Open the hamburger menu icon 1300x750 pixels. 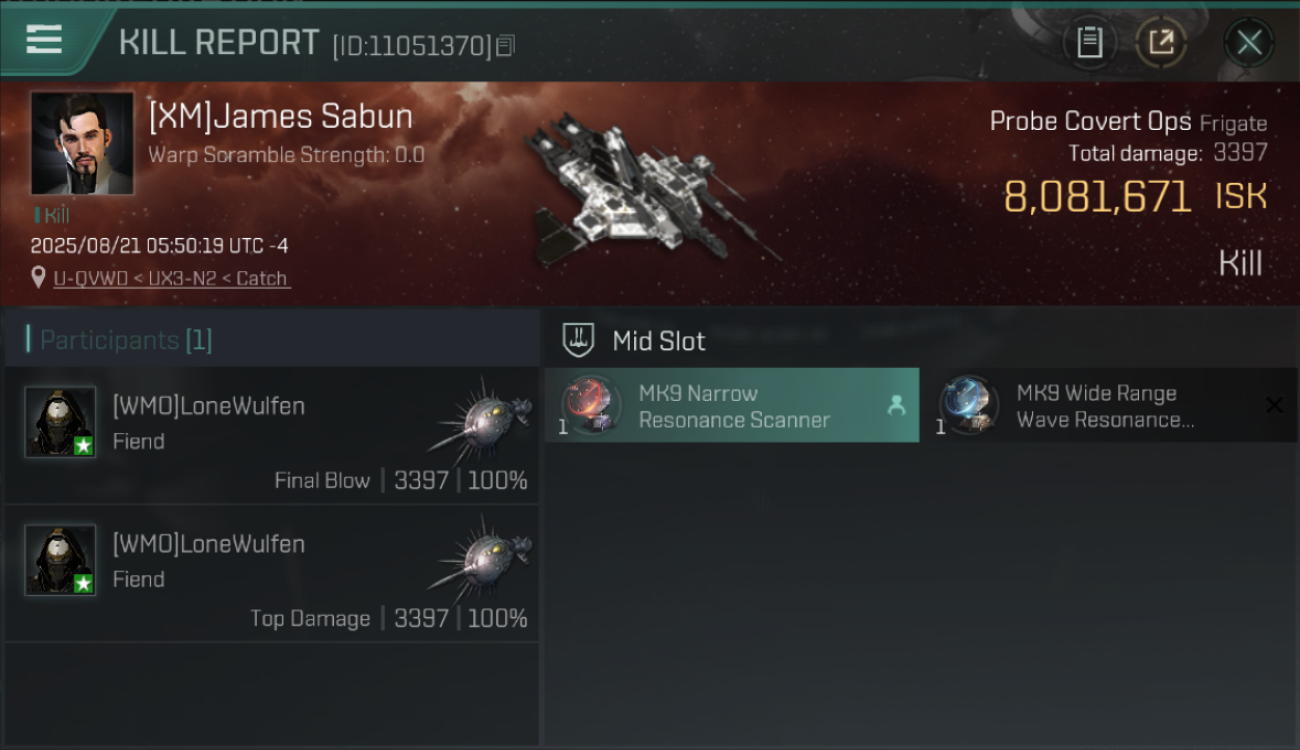(x=44, y=40)
